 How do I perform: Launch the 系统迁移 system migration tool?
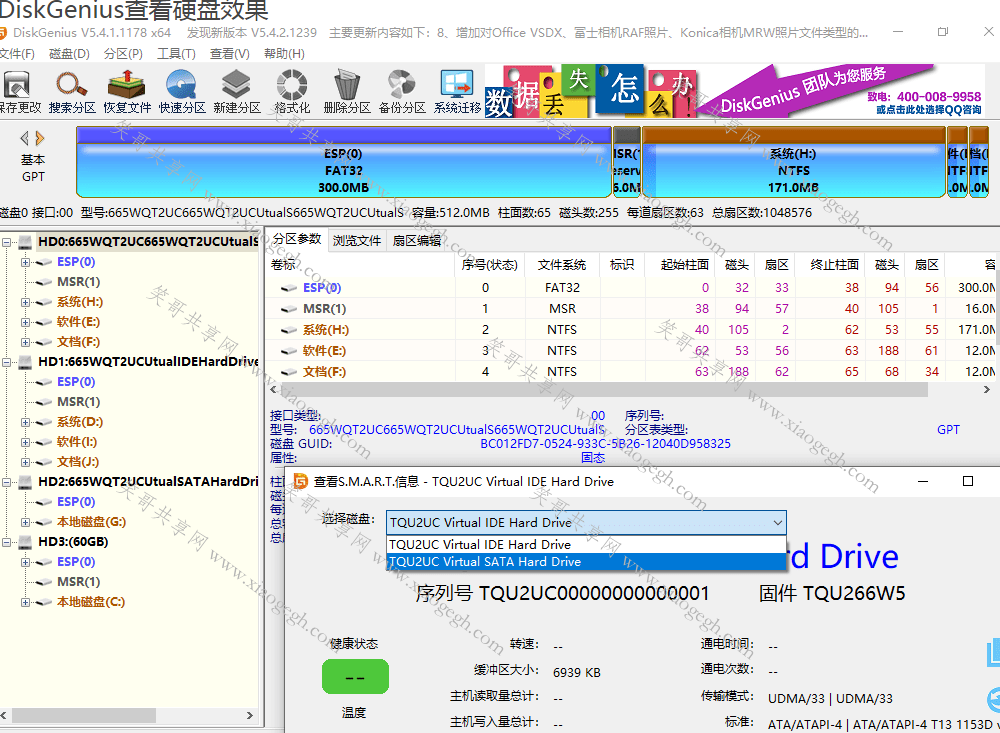pyautogui.click(x=457, y=85)
